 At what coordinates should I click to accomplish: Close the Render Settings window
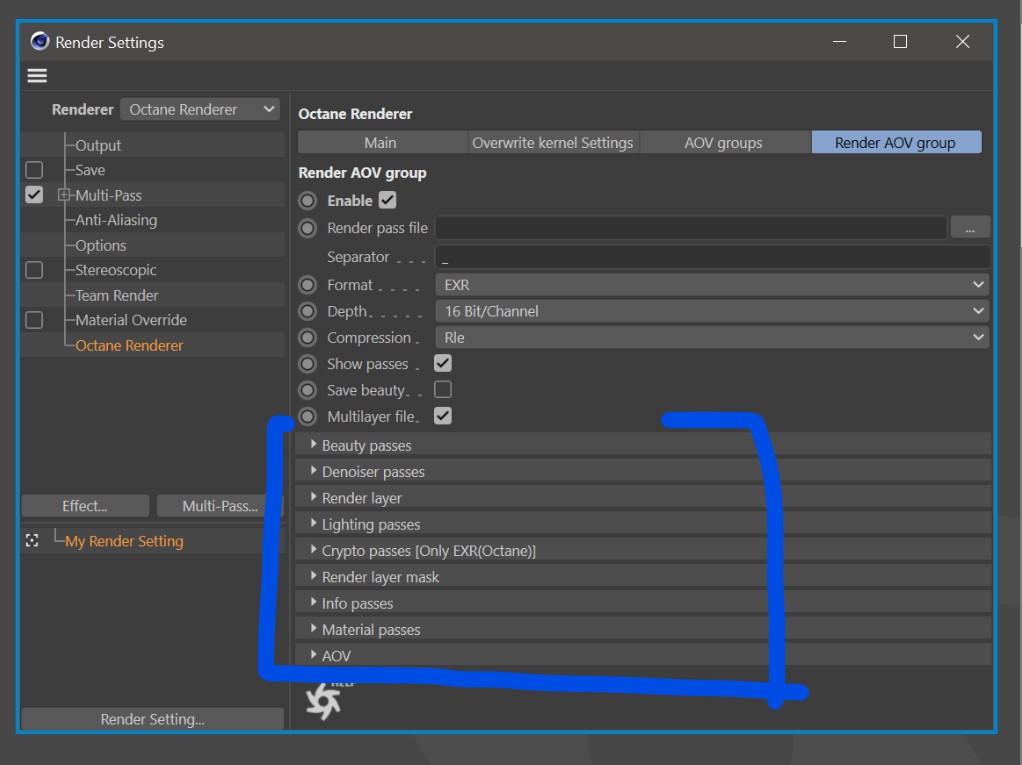(962, 42)
